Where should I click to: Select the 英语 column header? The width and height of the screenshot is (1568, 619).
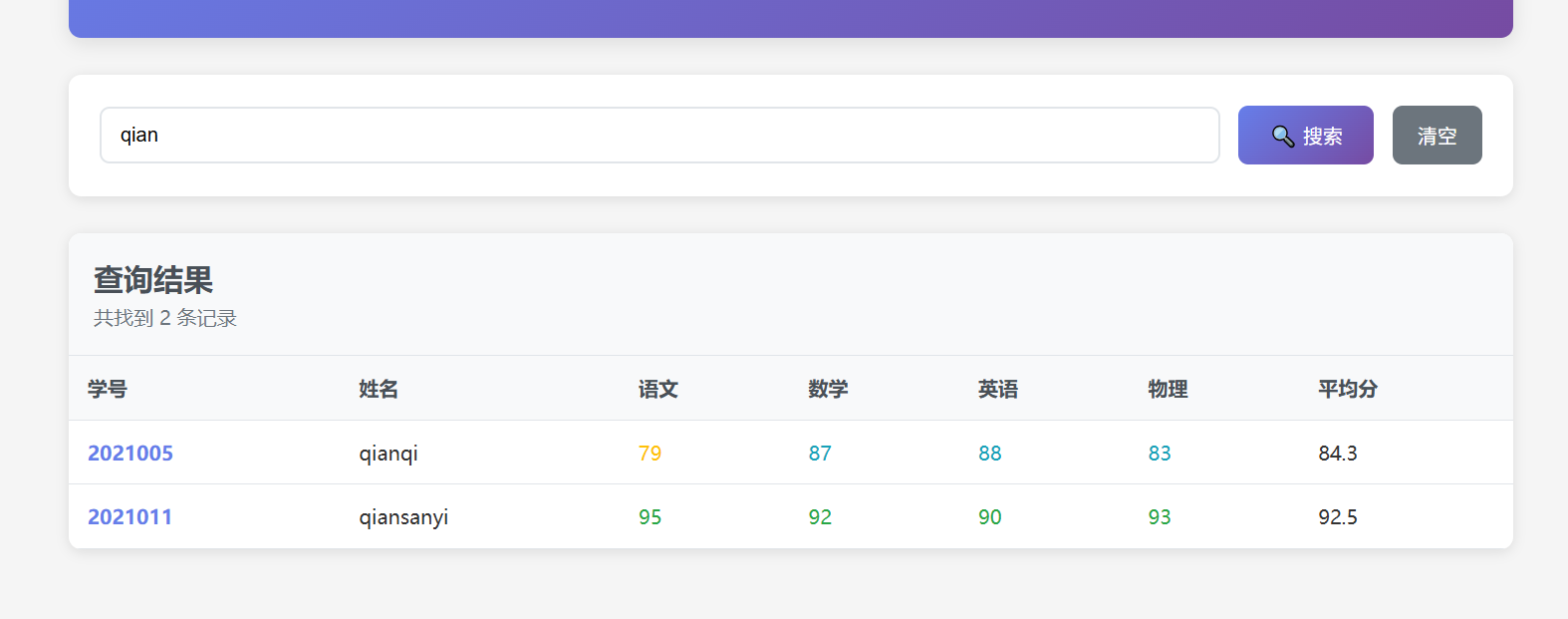pos(998,389)
